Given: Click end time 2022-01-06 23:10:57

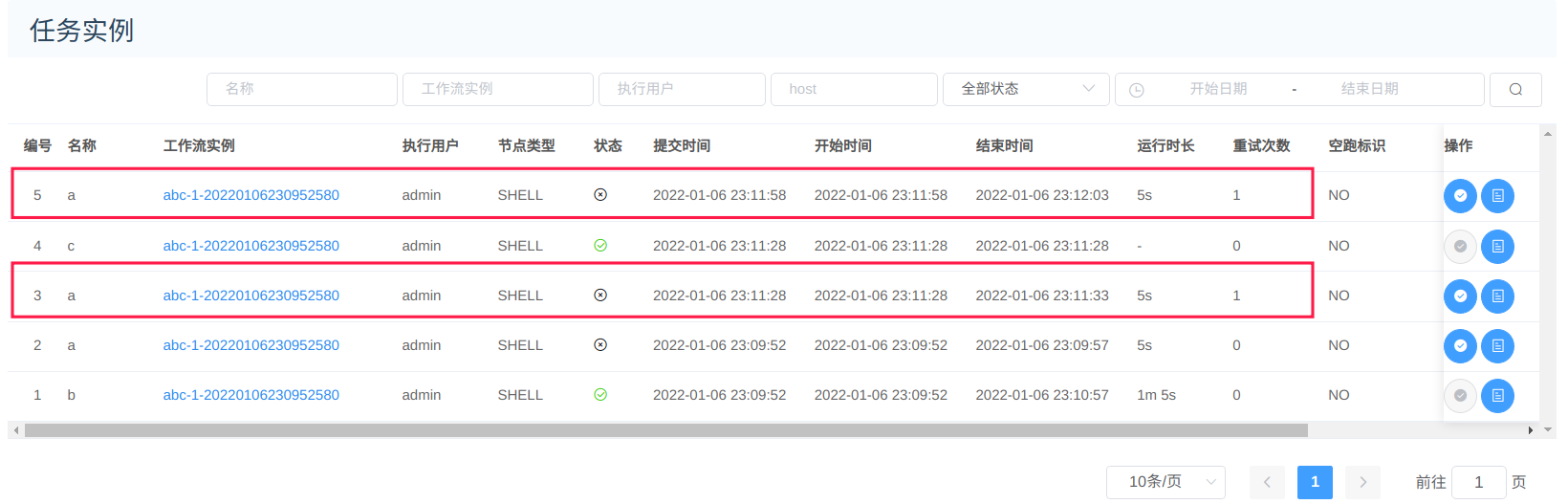Looking at the screenshot, I should pyautogui.click(x=1042, y=395).
